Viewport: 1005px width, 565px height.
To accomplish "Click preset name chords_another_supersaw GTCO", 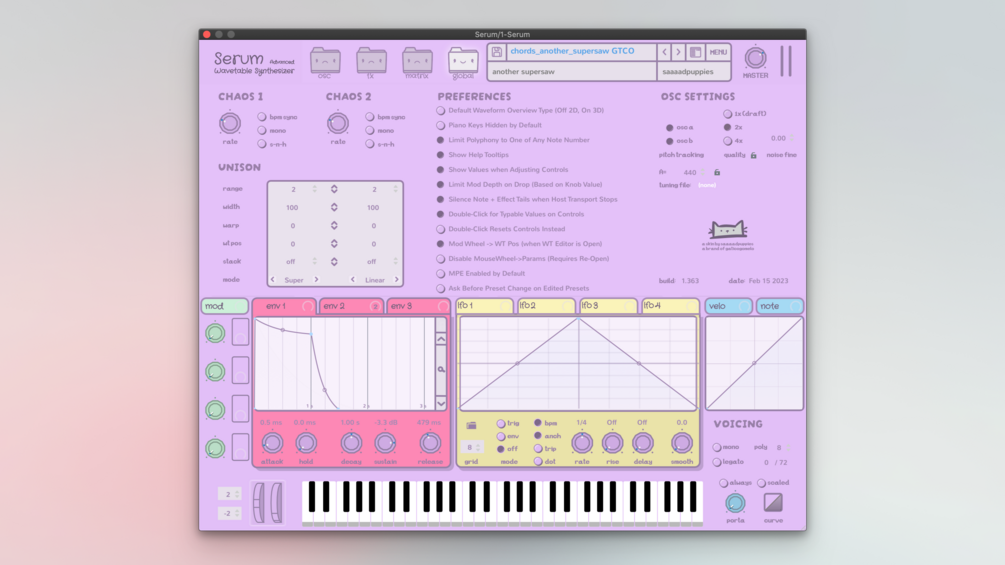I will point(581,51).
